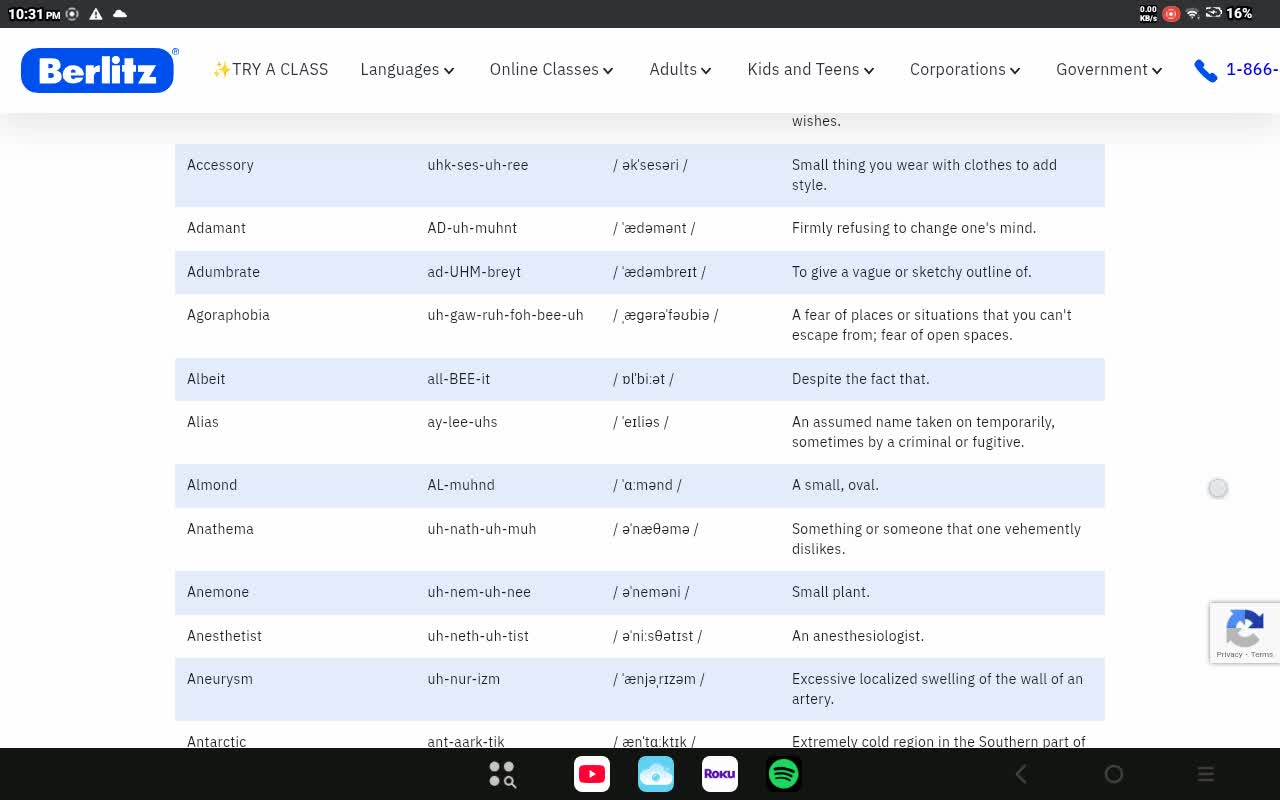
Task: Open the Government menu
Action: 1108,70
